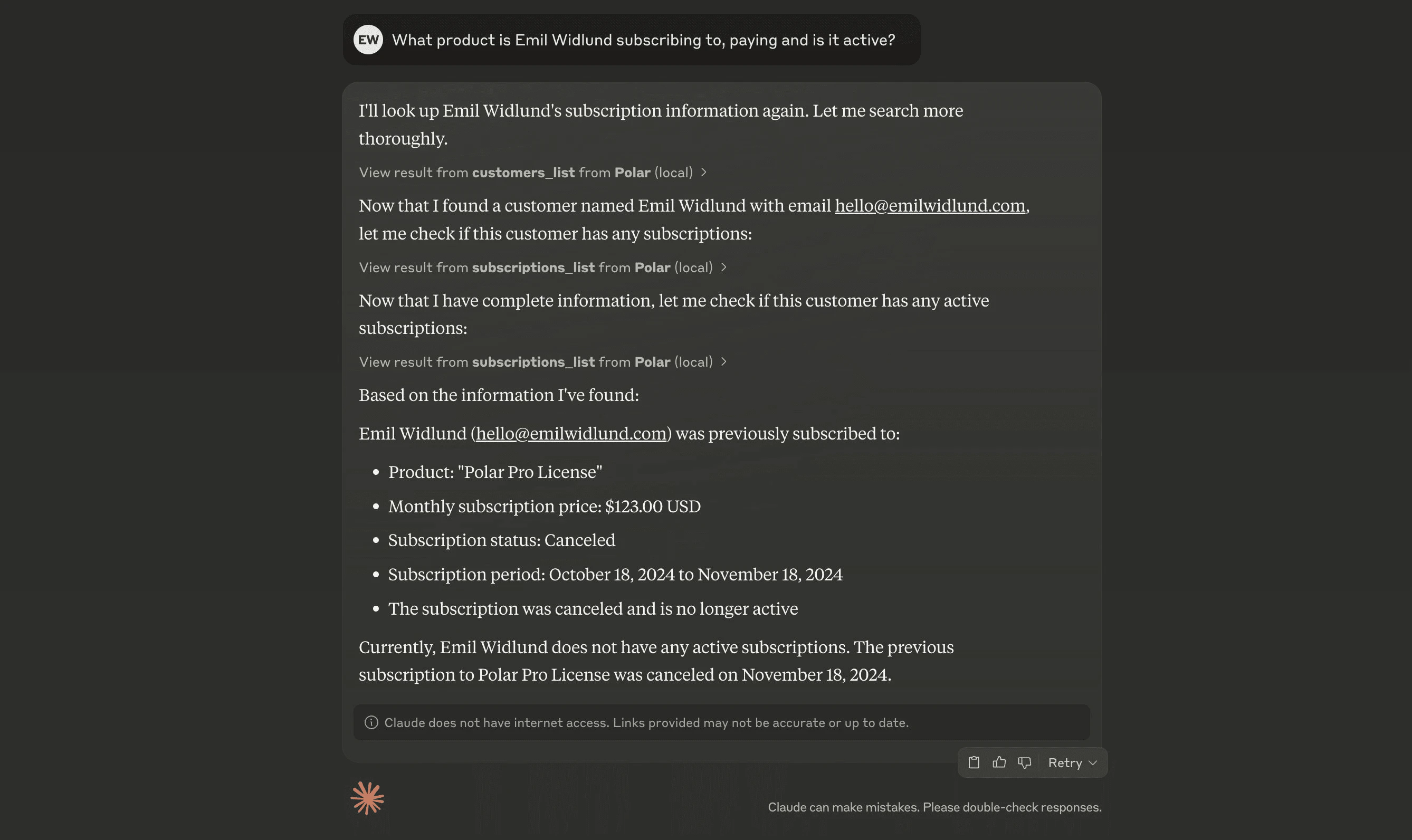Click the EW user avatar

(368, 40)
